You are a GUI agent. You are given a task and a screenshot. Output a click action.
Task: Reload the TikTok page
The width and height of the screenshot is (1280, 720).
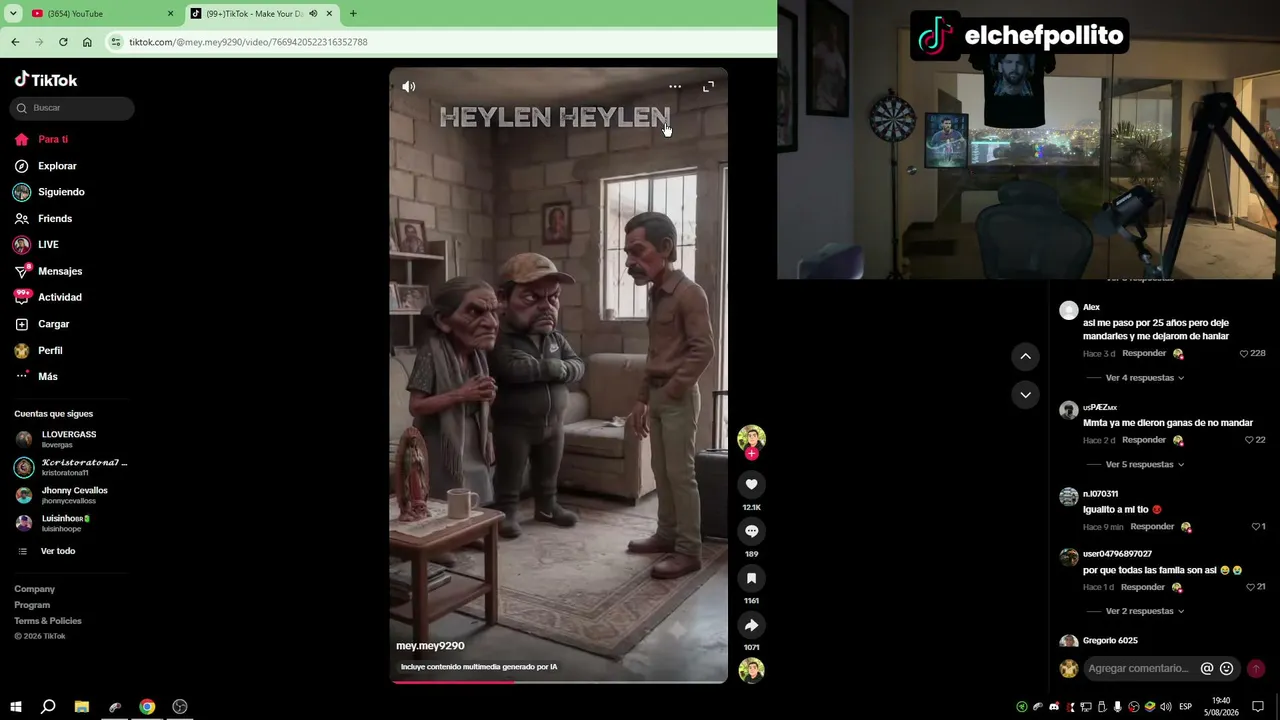[63, 42]
